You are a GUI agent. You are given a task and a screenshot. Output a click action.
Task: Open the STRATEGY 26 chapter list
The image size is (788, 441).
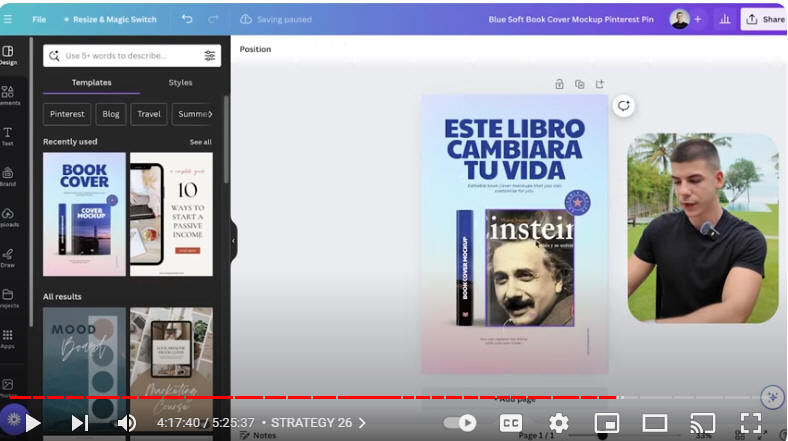coord(319,423)
